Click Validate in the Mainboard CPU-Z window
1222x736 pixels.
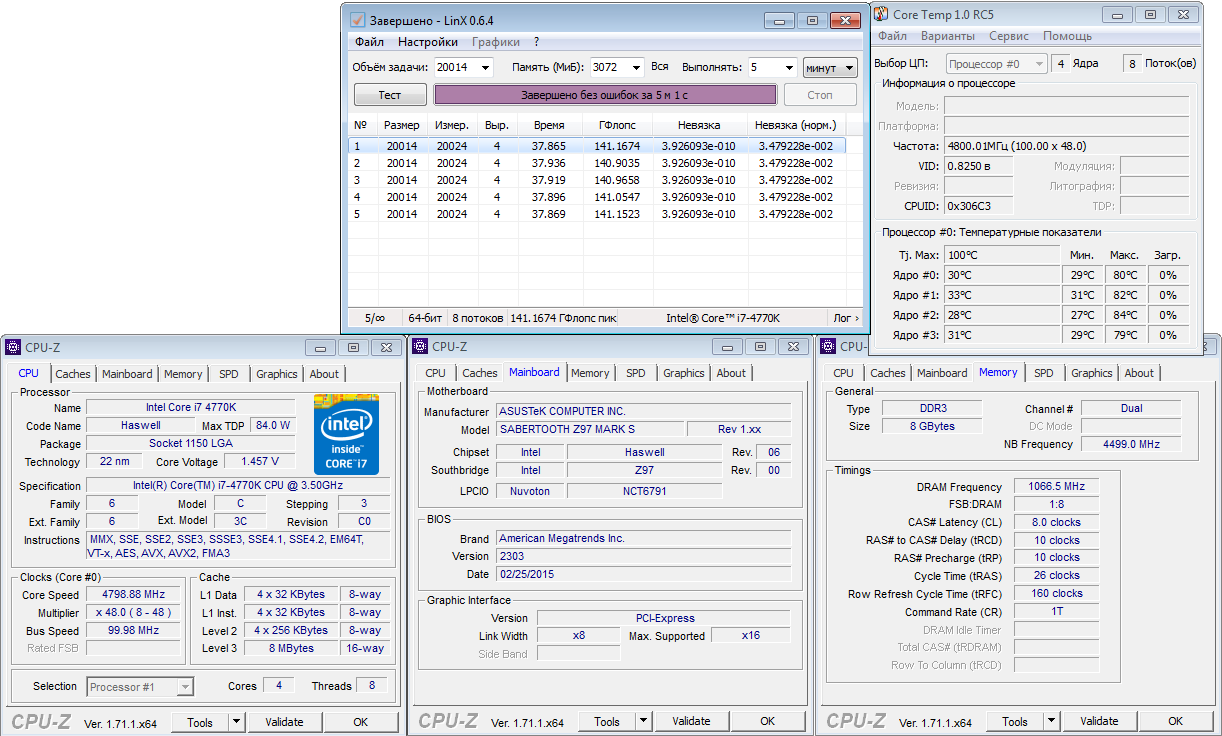tap(691, 721)
